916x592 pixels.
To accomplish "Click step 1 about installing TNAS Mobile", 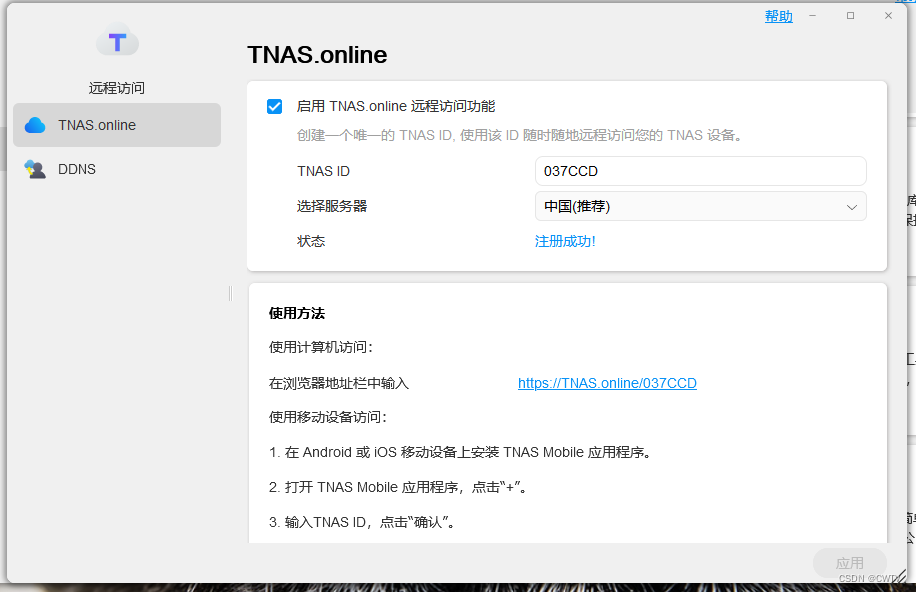I will [x=460, y=452].
